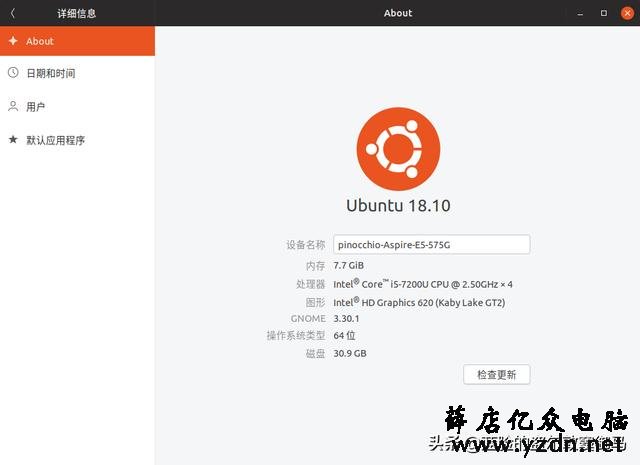Maximize the About window
The width and height of the screenshot is (640, 465).
click(604, 13)
